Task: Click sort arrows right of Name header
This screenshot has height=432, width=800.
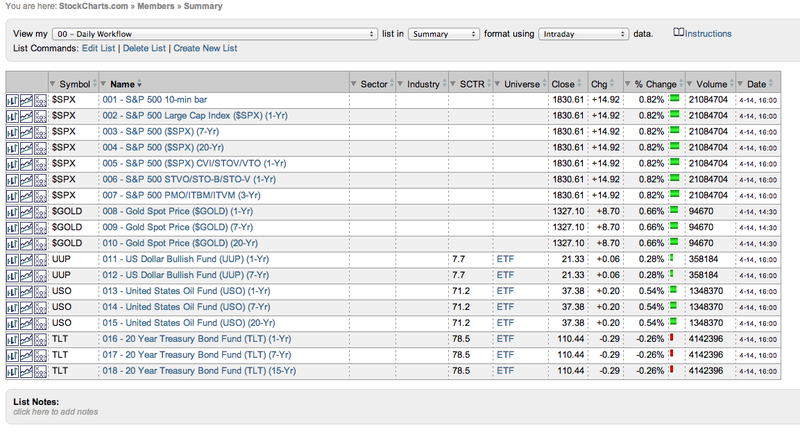Action: (139, 84)
